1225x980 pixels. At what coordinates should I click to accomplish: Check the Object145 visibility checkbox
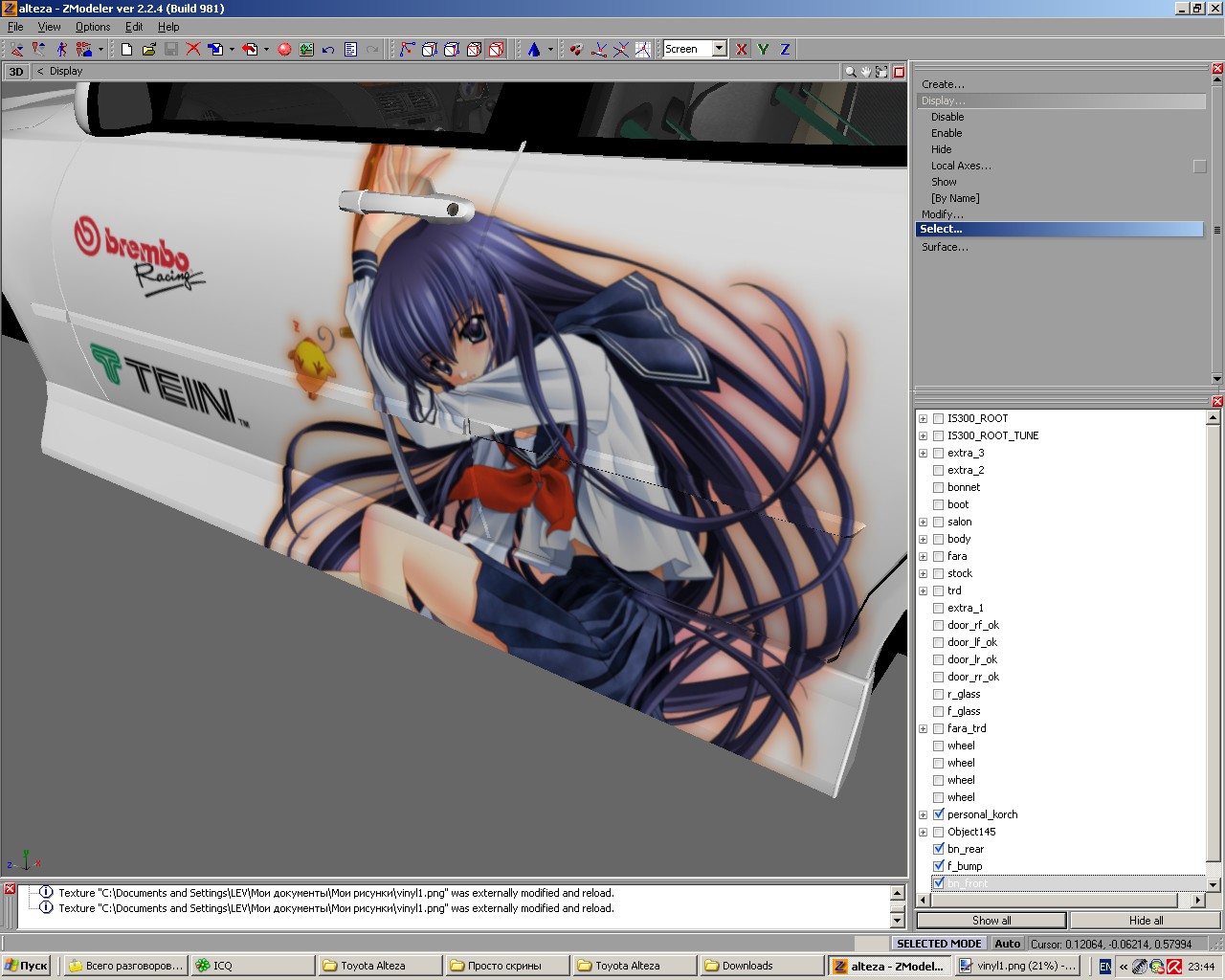939,832
